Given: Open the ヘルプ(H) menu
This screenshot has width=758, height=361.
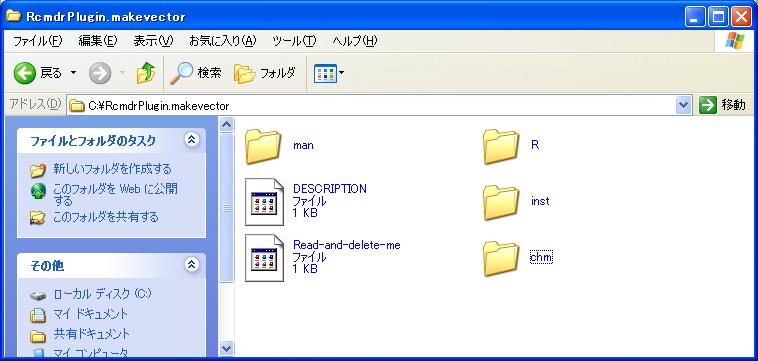Looking at the screenshot, I should pyautogui.click(x=355, y=42).
